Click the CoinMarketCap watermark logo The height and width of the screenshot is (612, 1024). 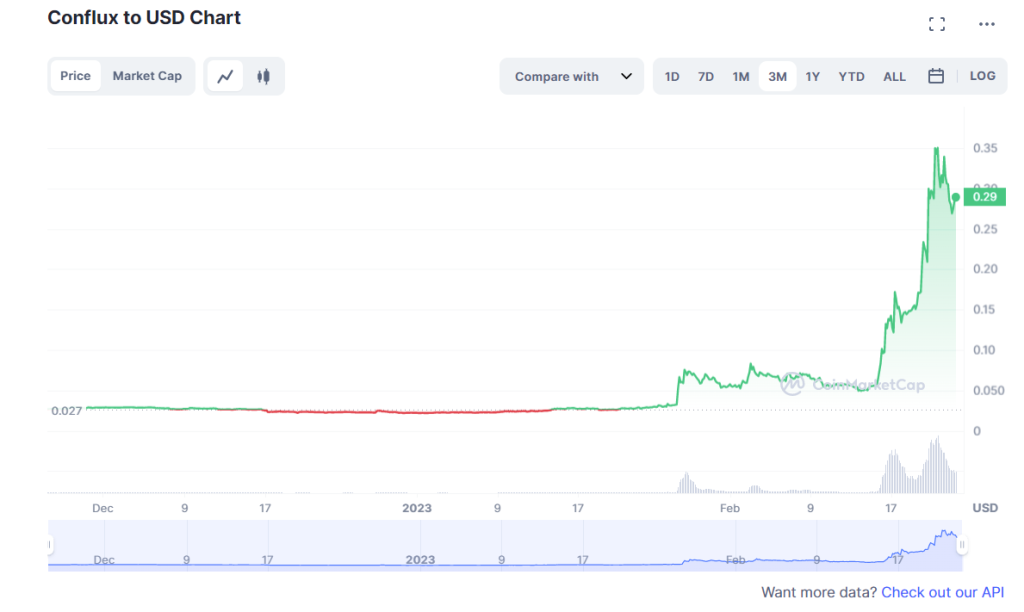point(792,383)
